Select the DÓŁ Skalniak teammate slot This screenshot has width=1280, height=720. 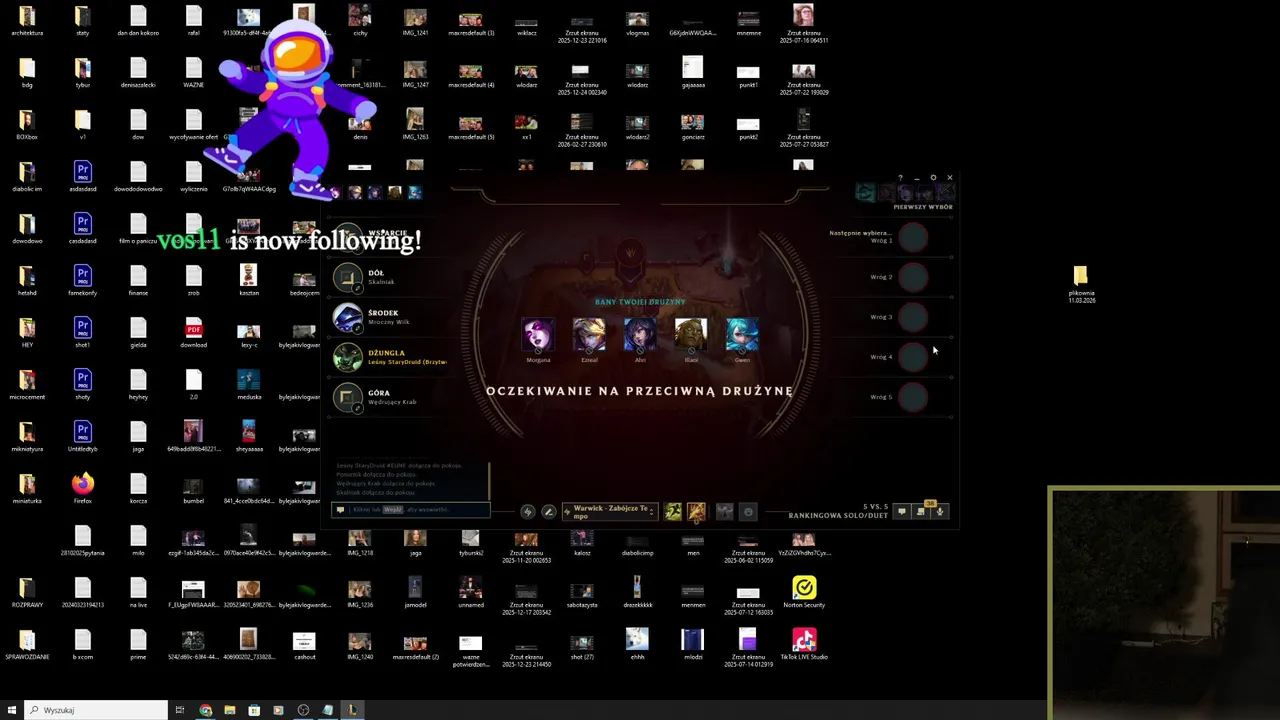pyautogui.click(x=390, y=278)
